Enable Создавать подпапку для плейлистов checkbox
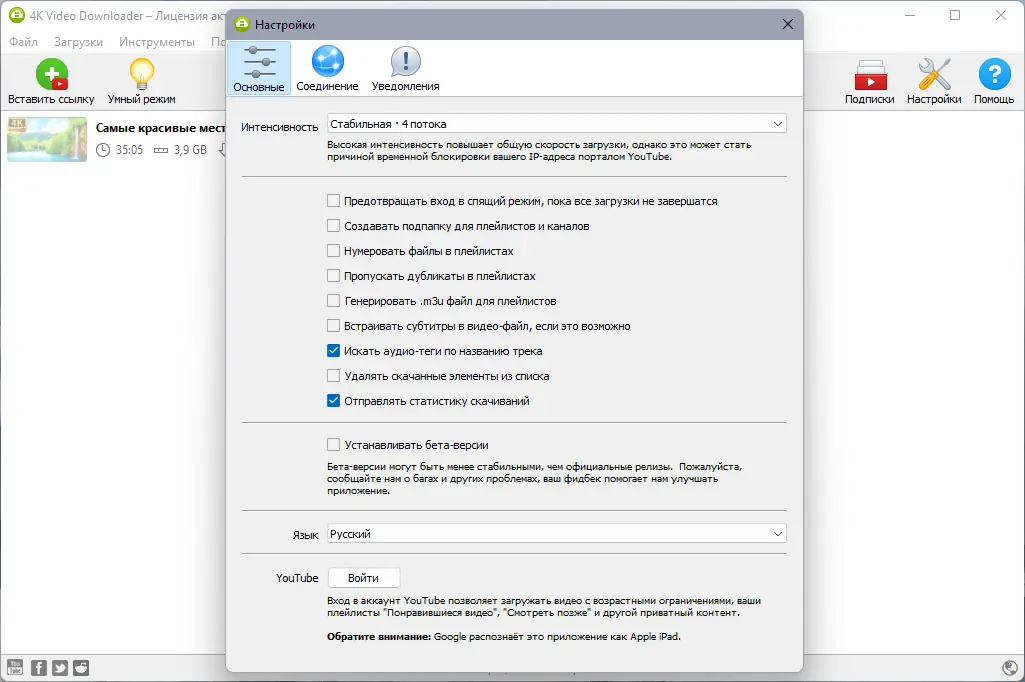The height and width of the screenshot is (682, 1025). coord(333,226)
